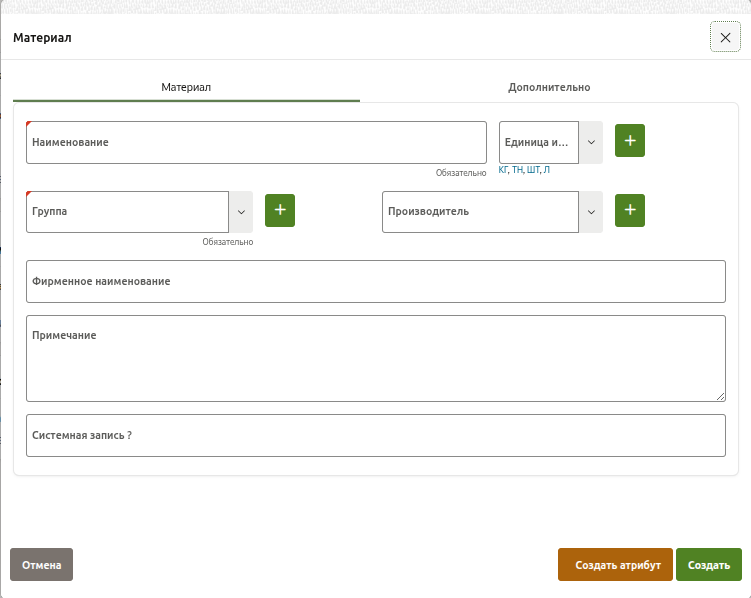
Task: Click the plus button next to unit of measure
Action: [x=629, y=142]
